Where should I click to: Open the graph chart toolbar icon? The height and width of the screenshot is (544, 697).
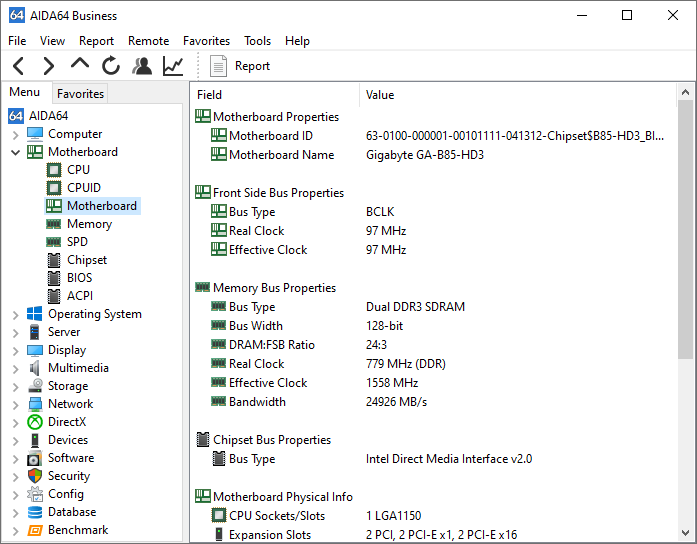[173, 66]
